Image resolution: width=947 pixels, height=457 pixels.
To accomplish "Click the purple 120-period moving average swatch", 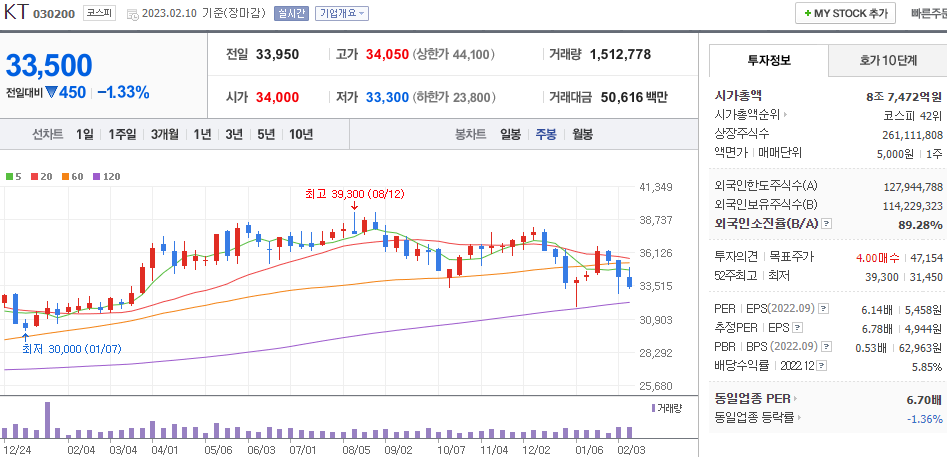I will click(96, 177).
